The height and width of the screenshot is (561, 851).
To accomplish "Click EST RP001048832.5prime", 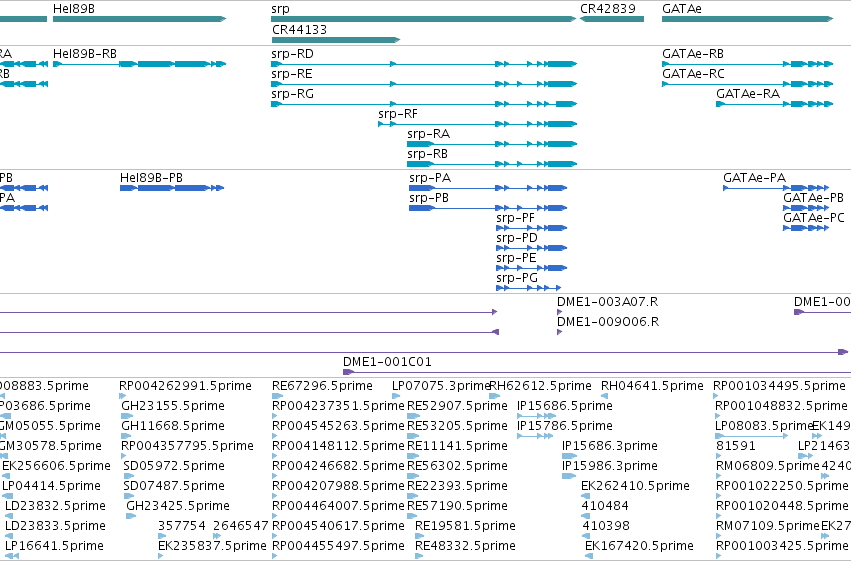I will click(x=782, y=406).
